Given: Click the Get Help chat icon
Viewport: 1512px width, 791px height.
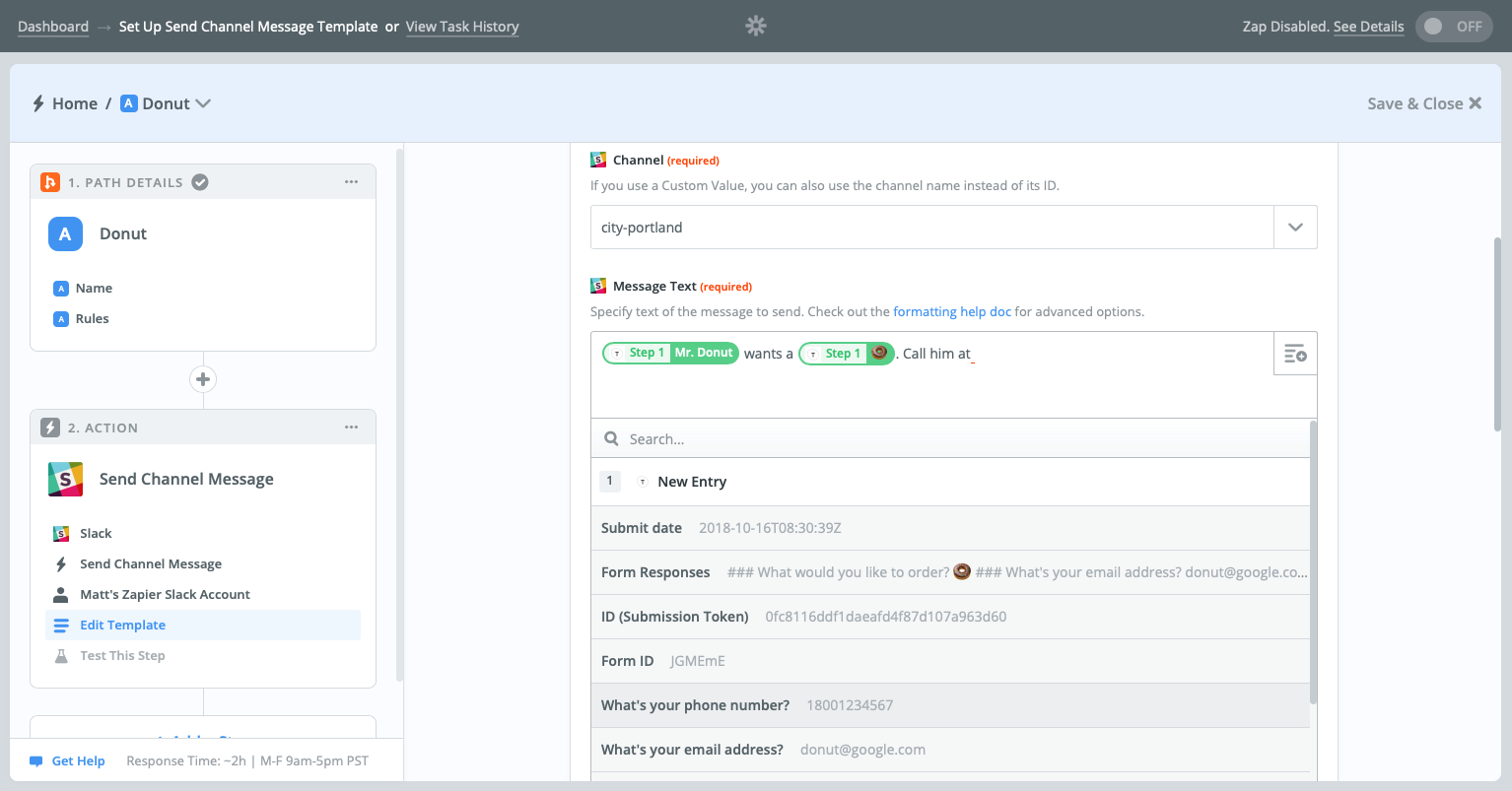Looking at the screenshot, I should pyautogui.click(x=36, y=761).
